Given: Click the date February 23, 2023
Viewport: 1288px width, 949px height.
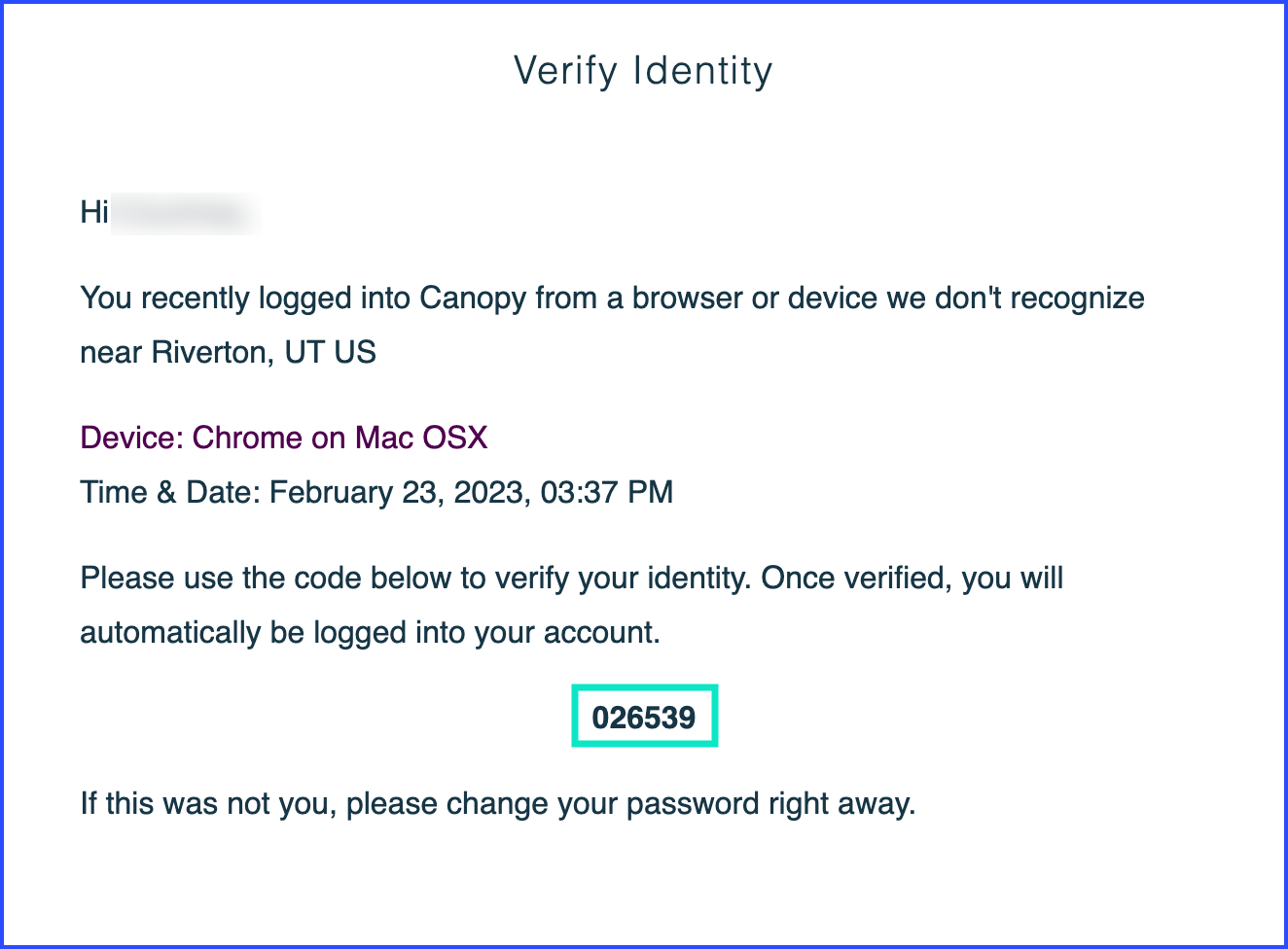Looking at the screenshot, I should coord(399,492).
